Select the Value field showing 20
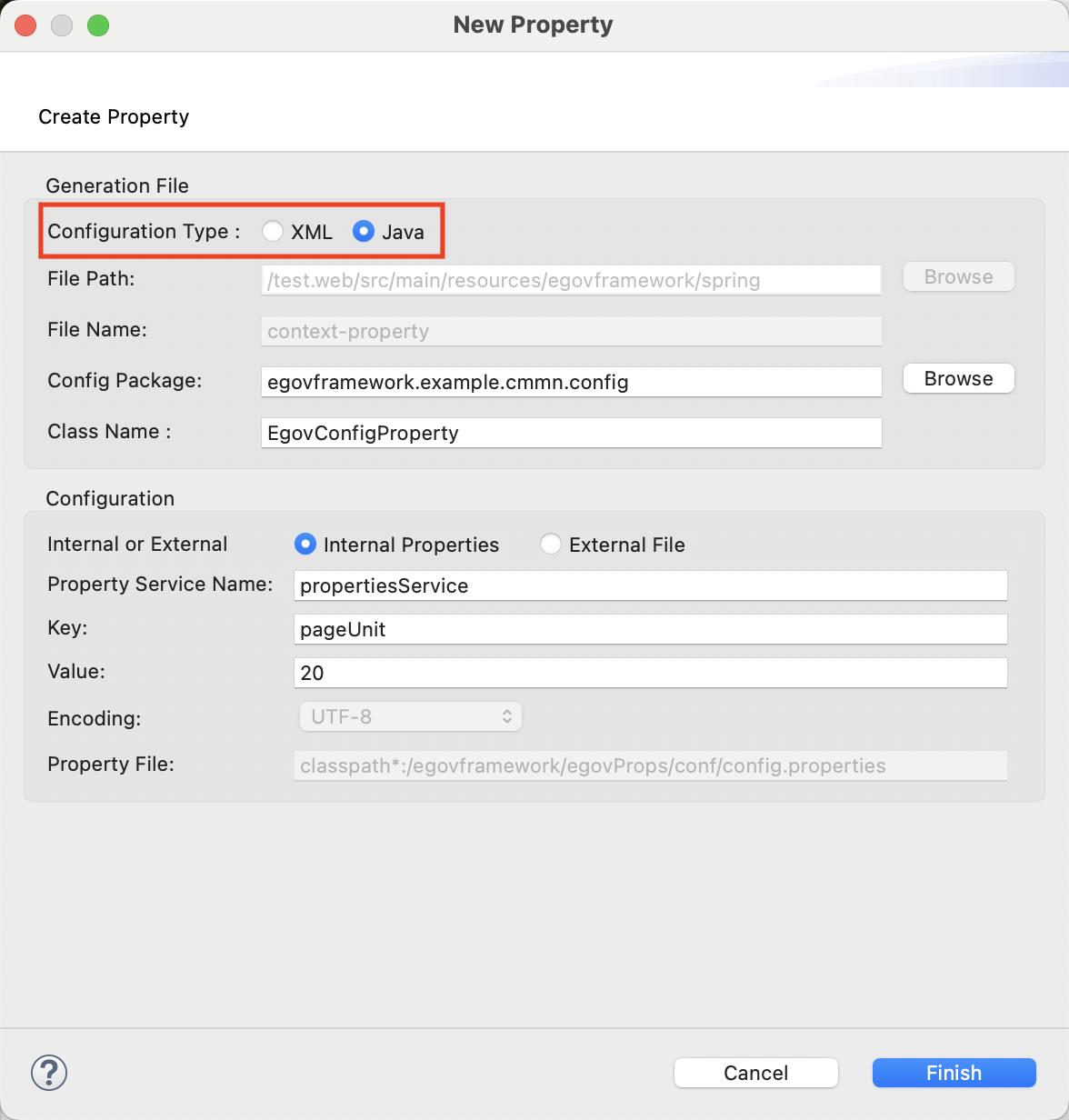The image size is (1069, 1120). [650, 674]
